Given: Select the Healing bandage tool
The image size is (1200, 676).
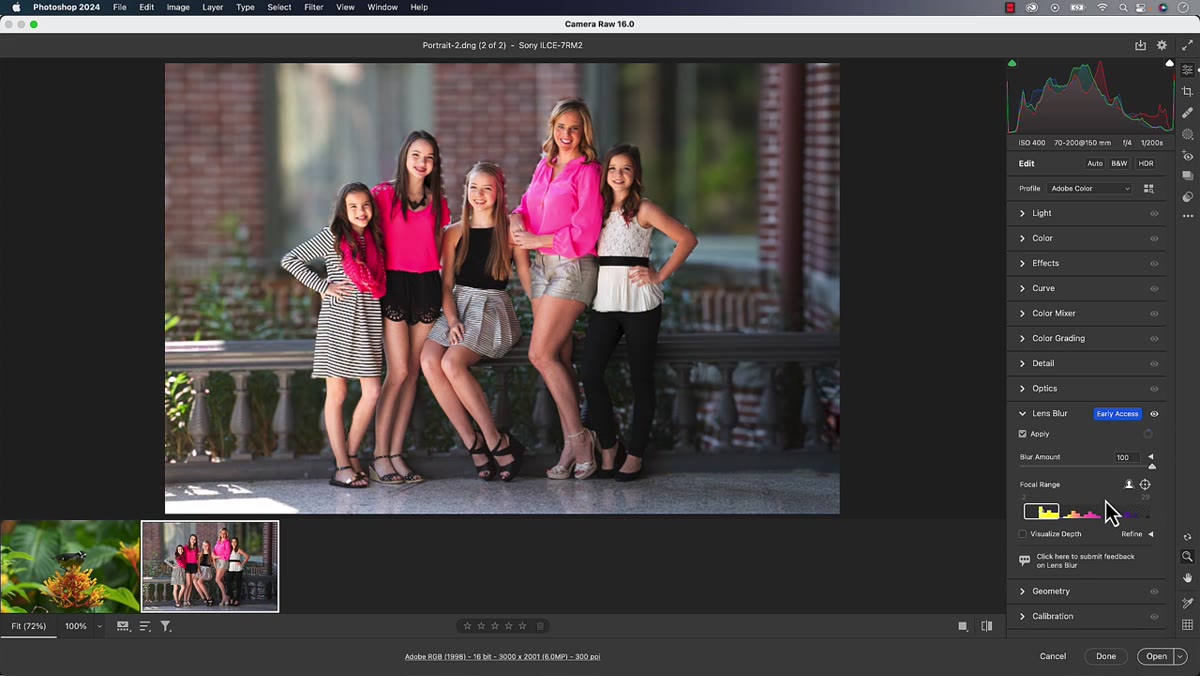Looking at the screenshot, I should click(x=1187, y=113).
